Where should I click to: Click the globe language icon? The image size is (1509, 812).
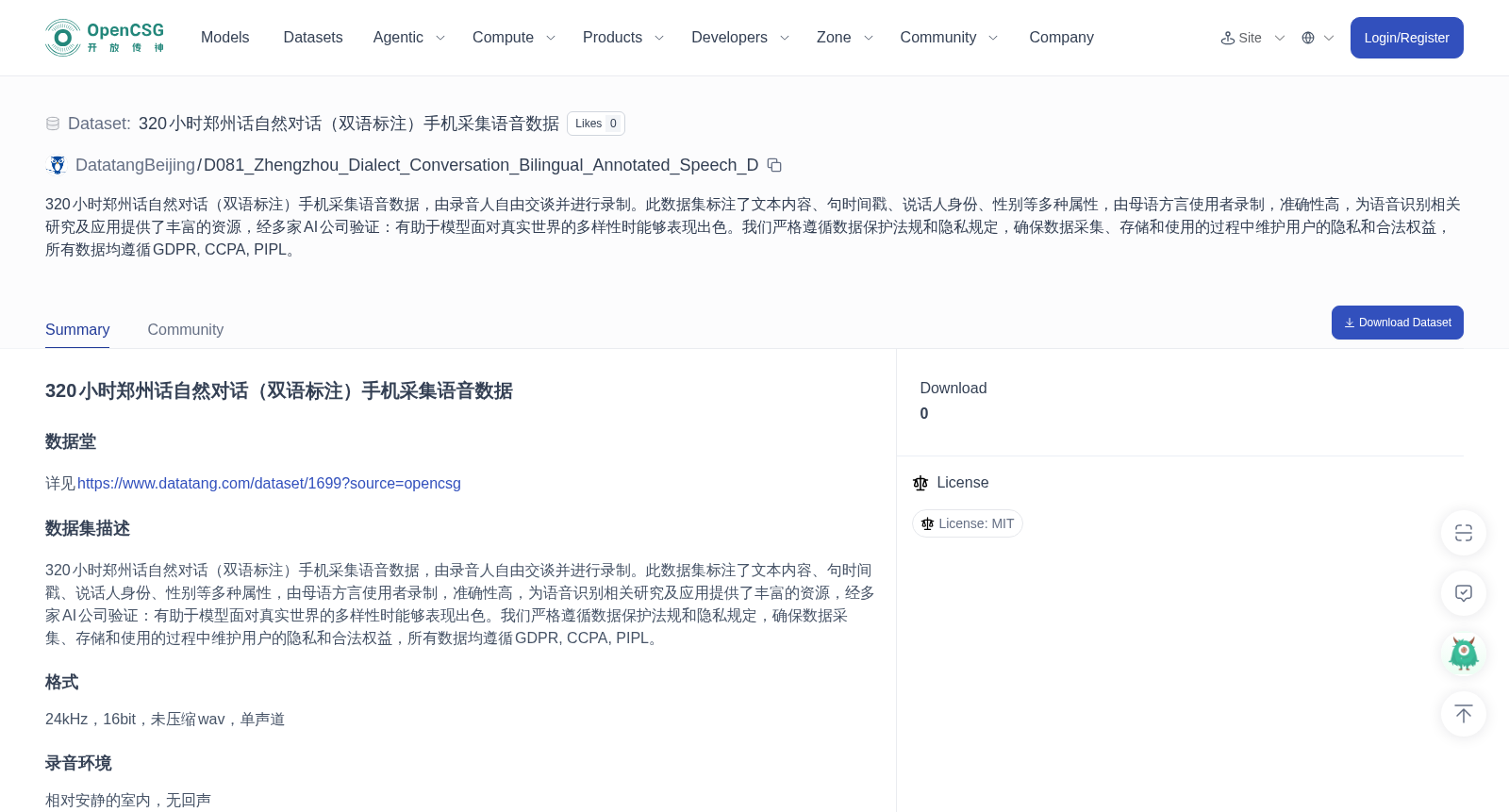pyautogui.click(x=1308, y=38)
